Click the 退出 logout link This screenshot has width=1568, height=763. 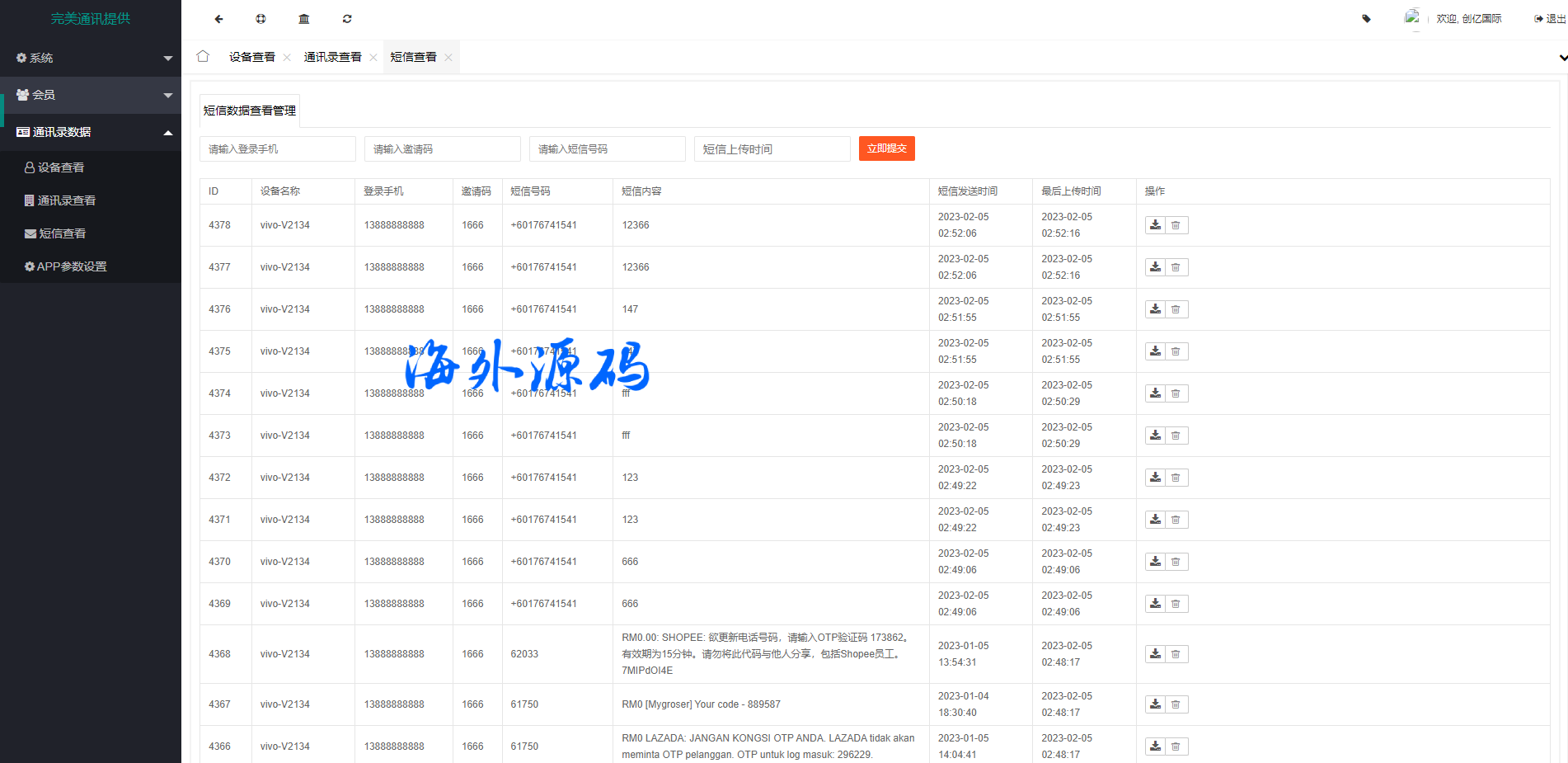click(x=1550, y=19)
